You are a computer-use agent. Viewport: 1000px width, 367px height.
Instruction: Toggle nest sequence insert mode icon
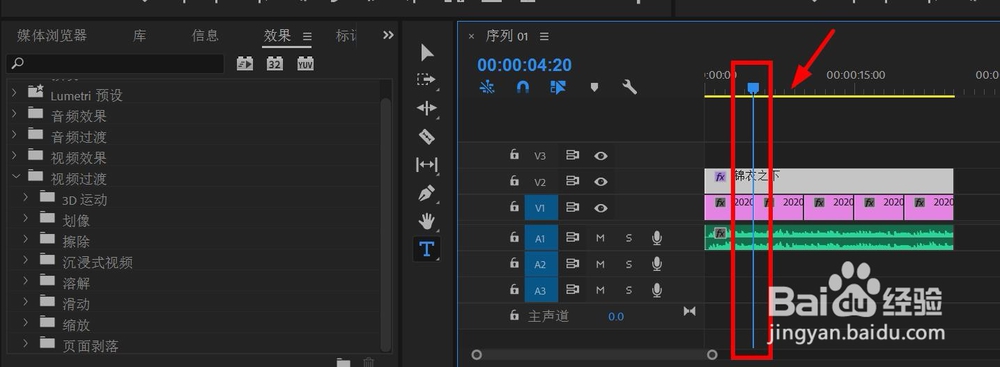coord(487,87)
